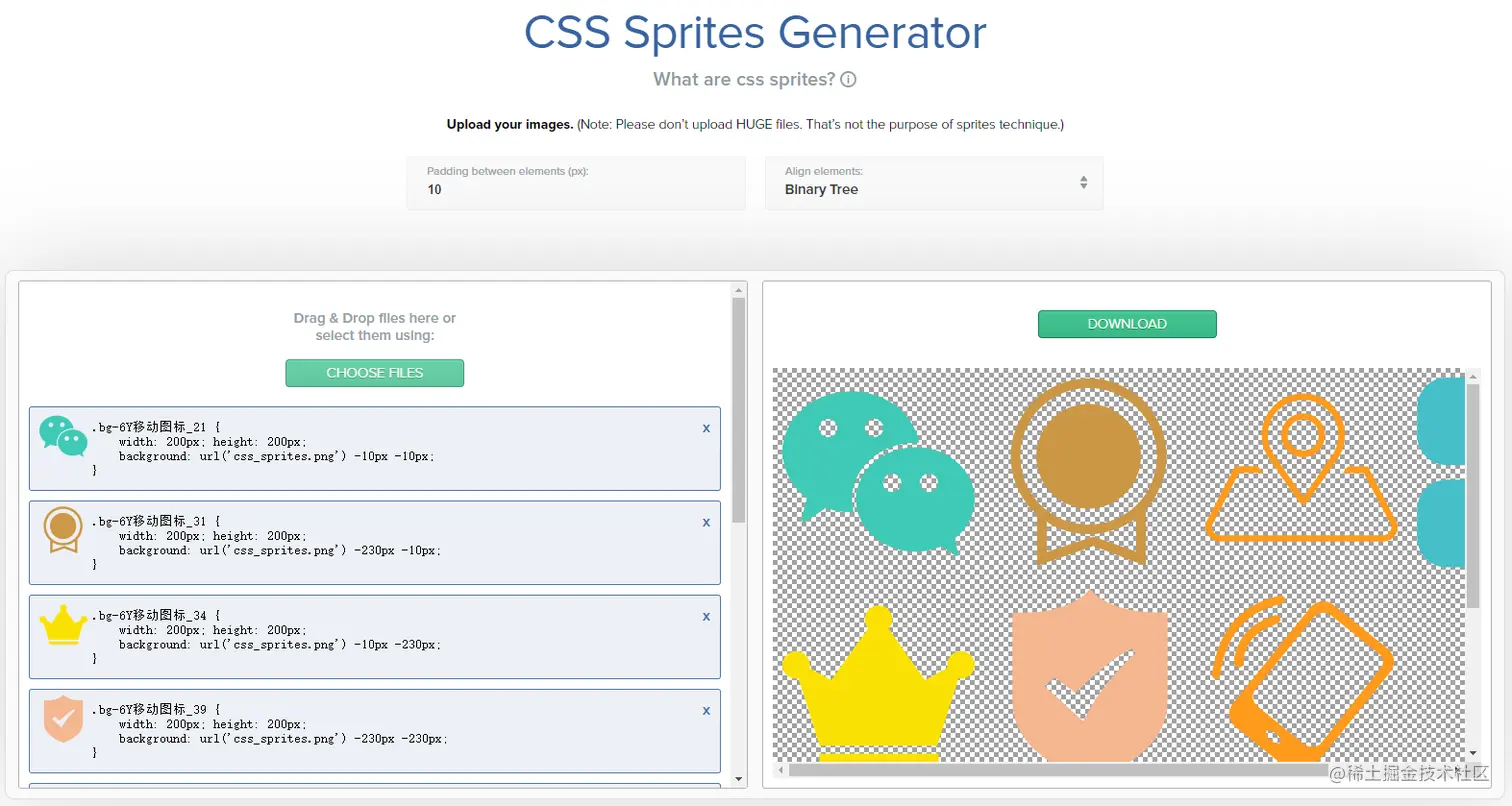
Task: Click the orange vibrating phone icon in the preview
Action: pyautogui.click(x=1303, y=680)
